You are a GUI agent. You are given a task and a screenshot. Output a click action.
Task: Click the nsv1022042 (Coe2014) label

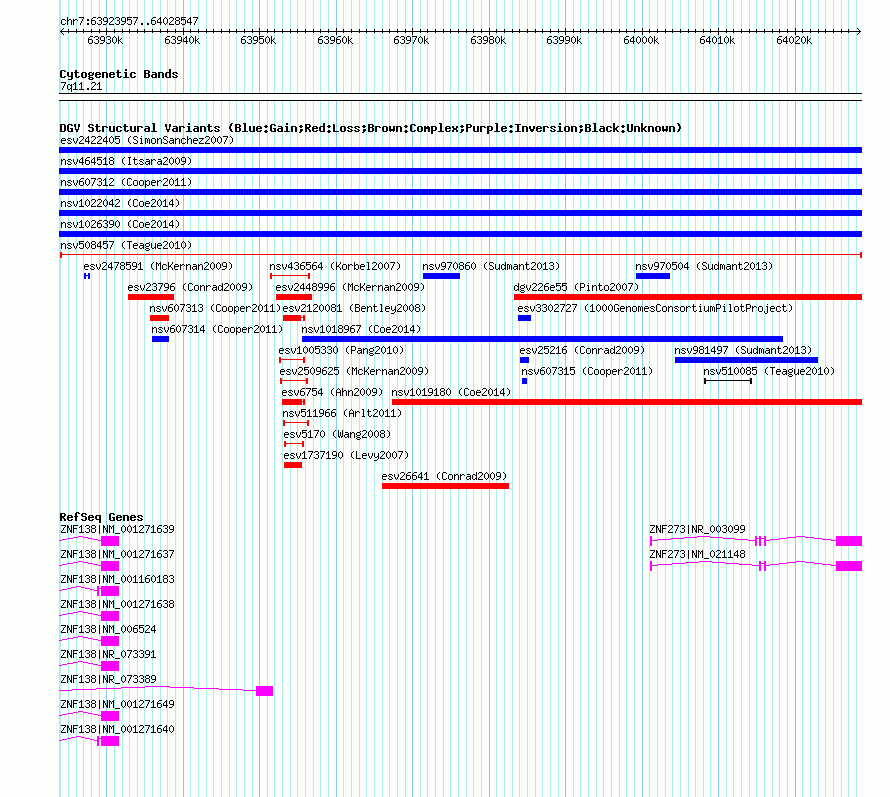coord(120,203)
